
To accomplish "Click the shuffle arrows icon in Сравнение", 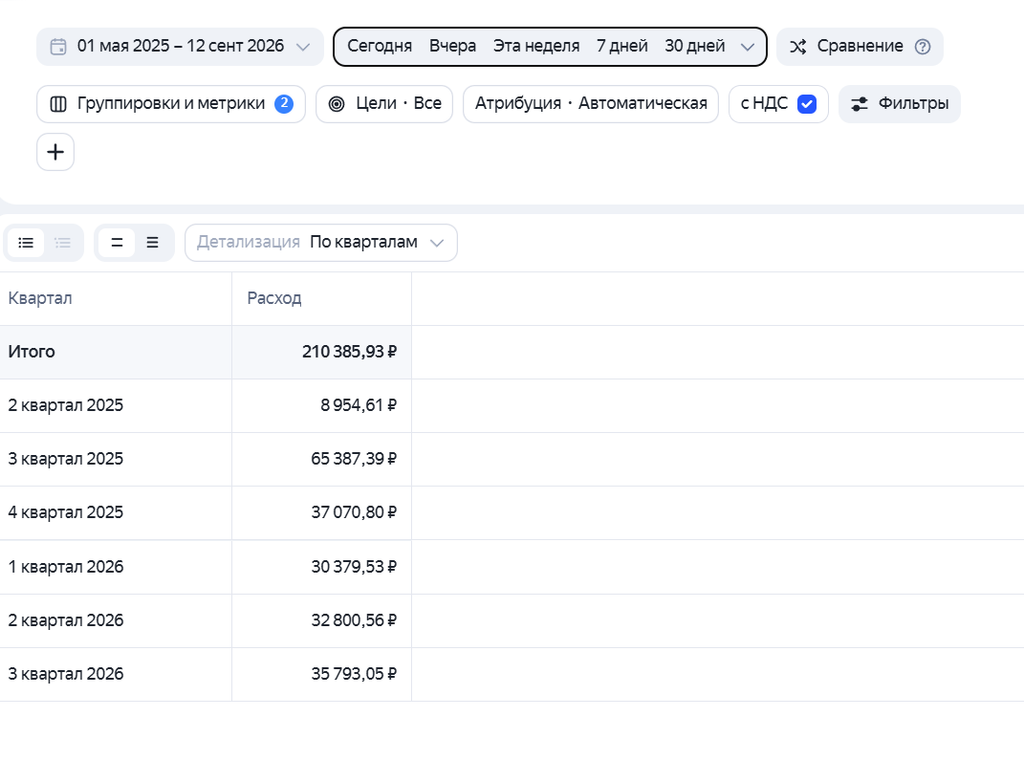I will tap(798, 46).
